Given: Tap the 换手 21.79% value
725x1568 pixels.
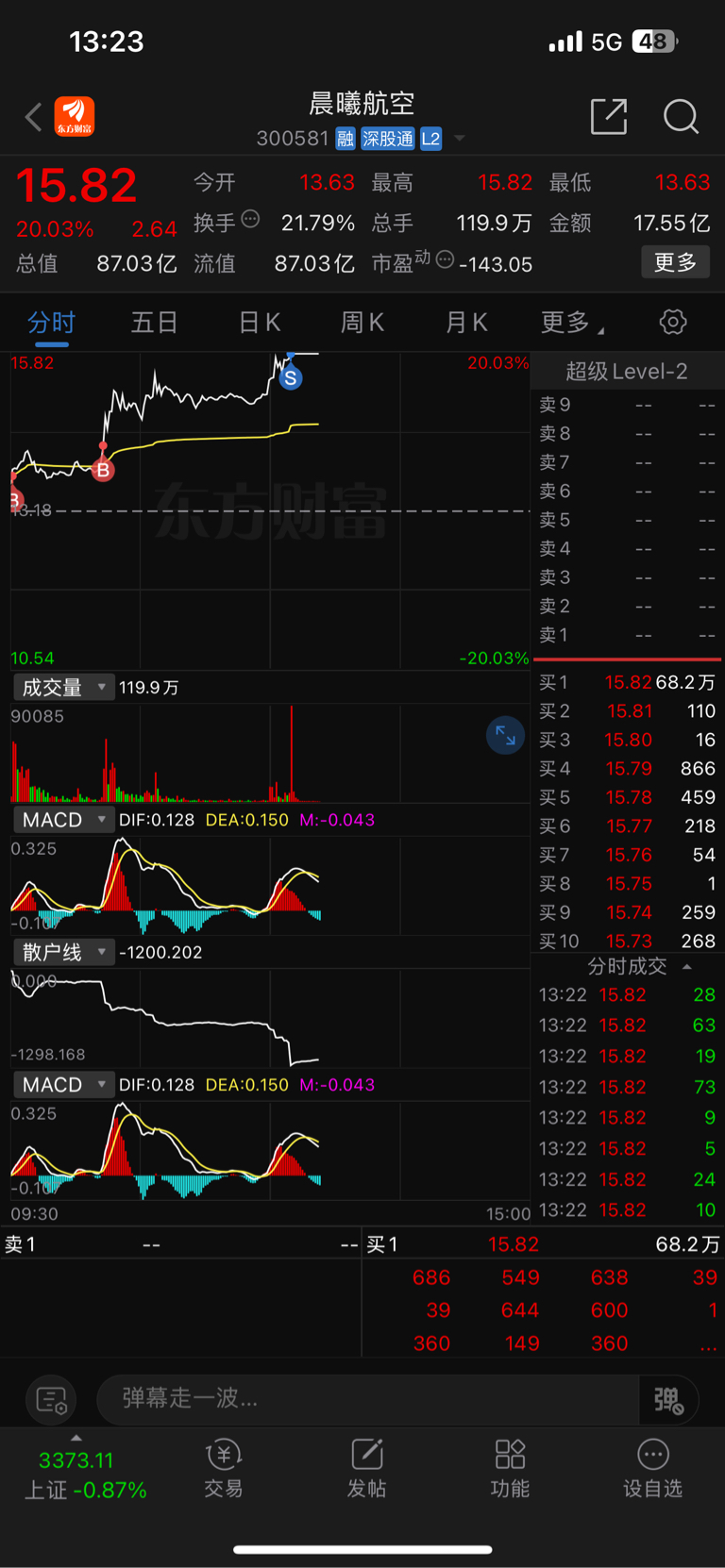Looking at the screenshot, I should [318, 223].
